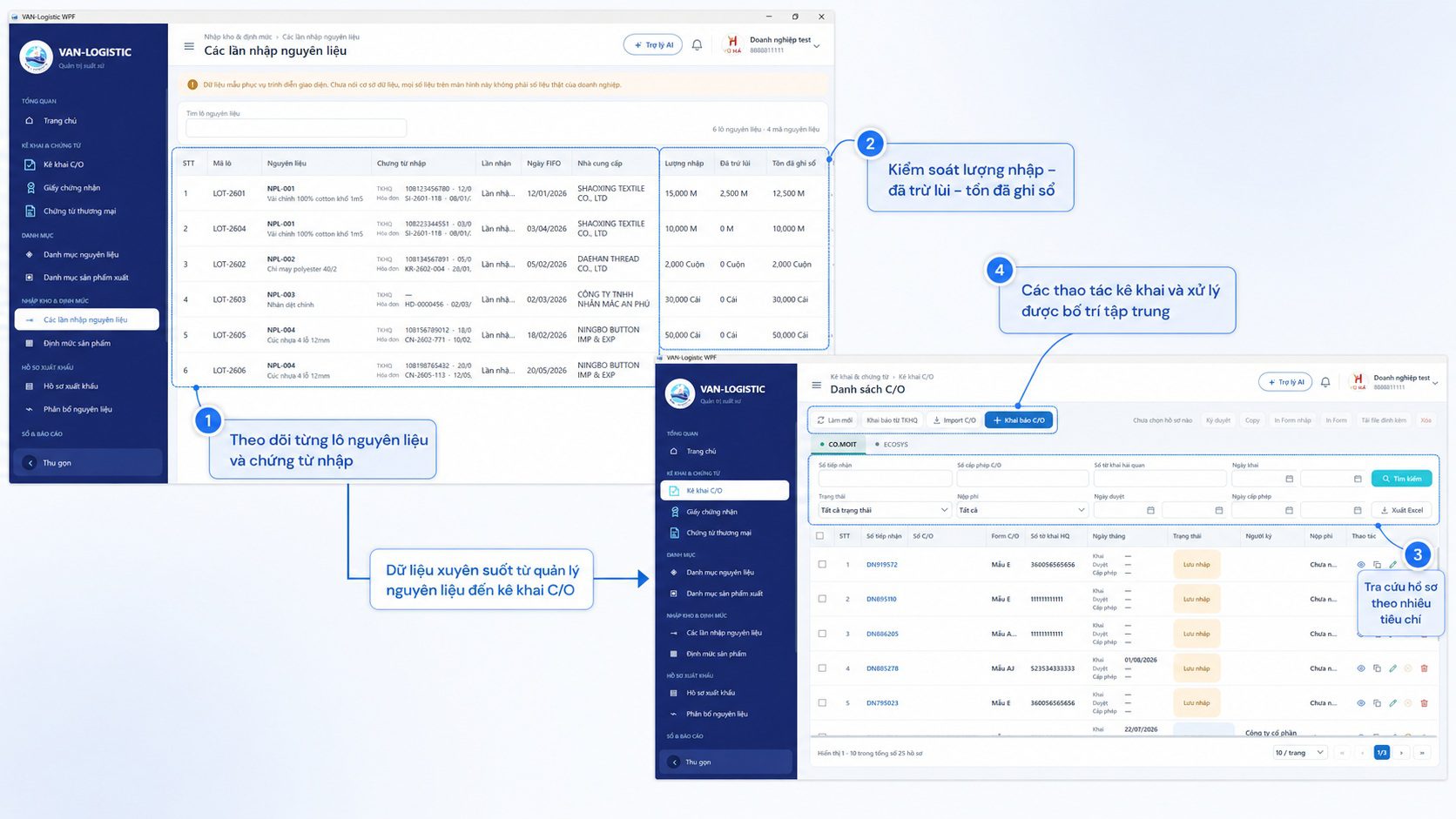Click the Khai báo C/O button
The width and height of the screenshot is (1456, 819).
click(x=1019, y=420)
